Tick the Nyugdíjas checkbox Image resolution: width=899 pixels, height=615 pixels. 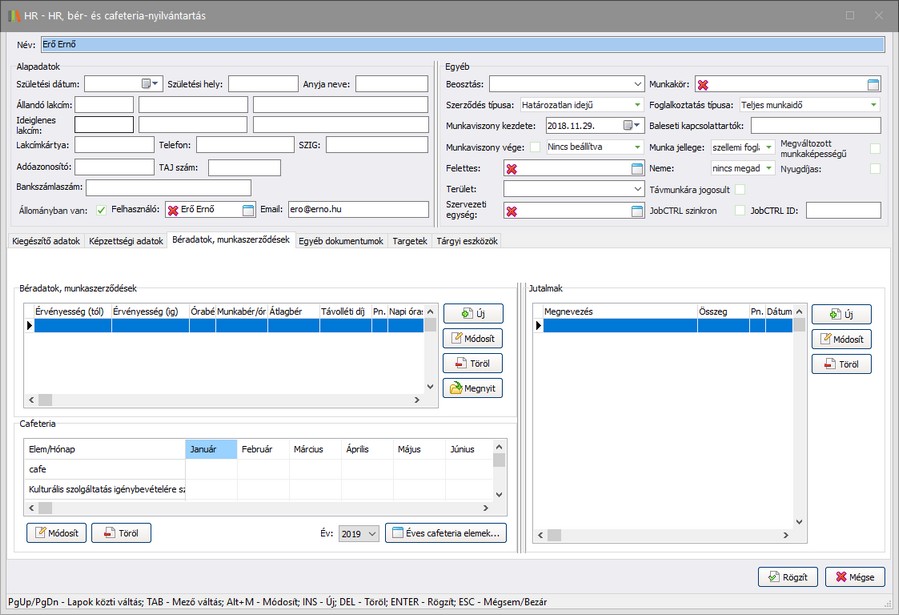point(875,168)
